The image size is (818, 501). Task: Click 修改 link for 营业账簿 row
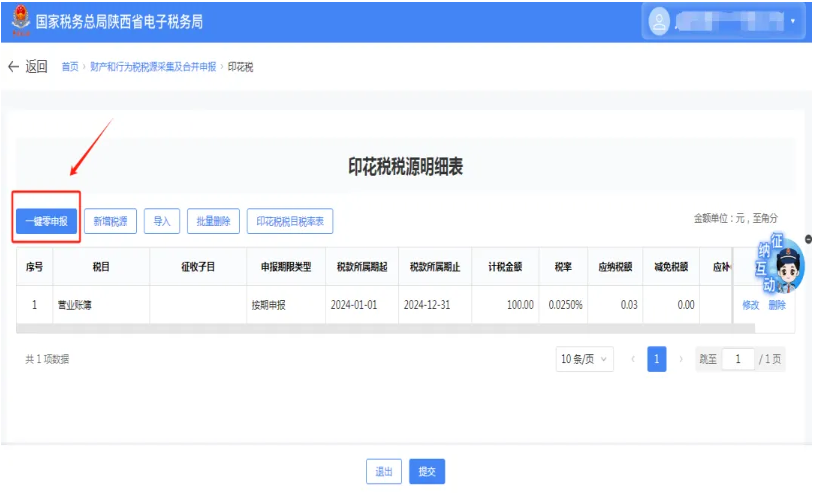point(750,305)
